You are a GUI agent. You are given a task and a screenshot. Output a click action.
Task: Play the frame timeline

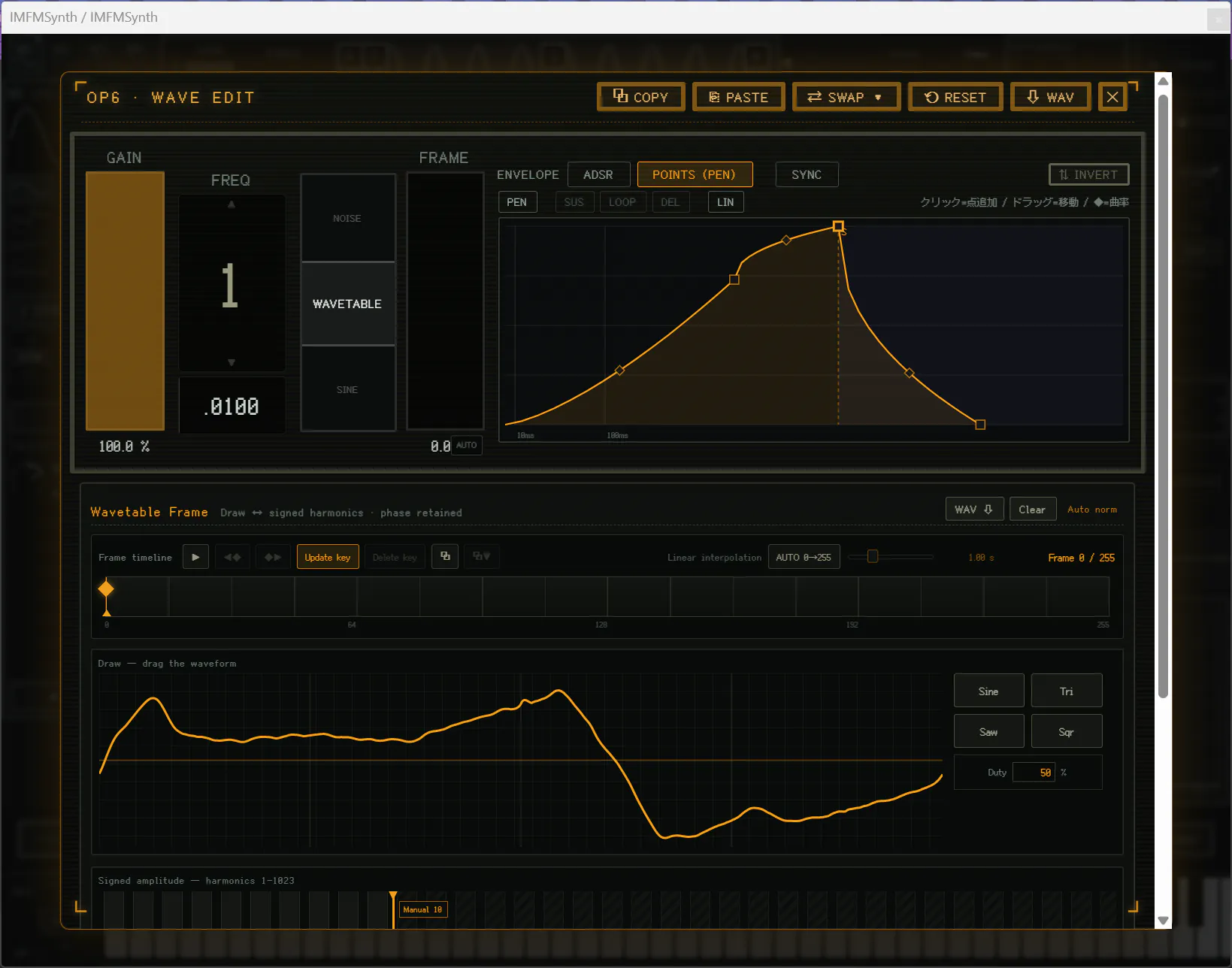[195, 557]
